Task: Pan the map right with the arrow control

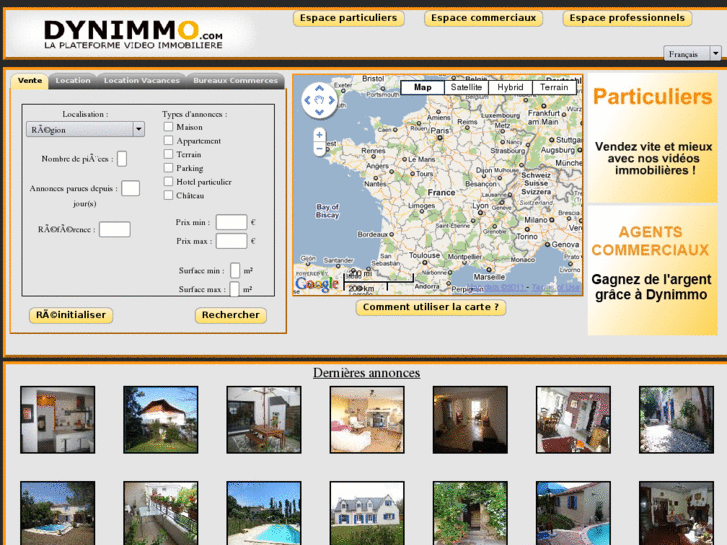Action: (x=331, y=100)
